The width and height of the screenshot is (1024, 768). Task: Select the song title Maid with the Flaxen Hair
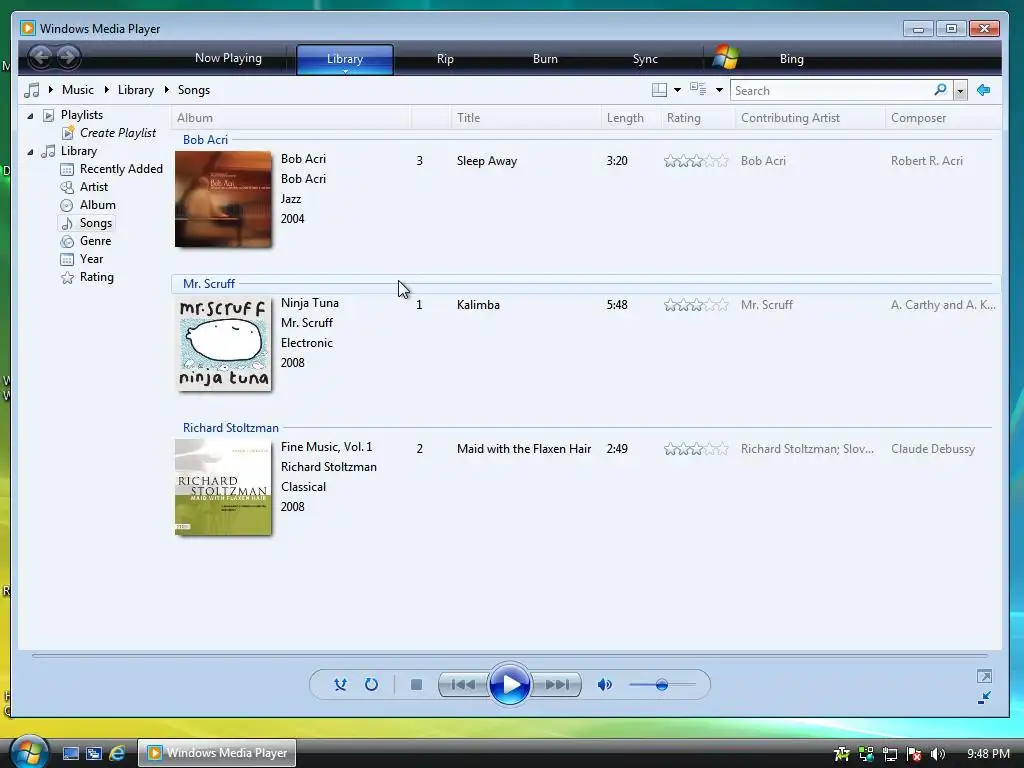524,449
